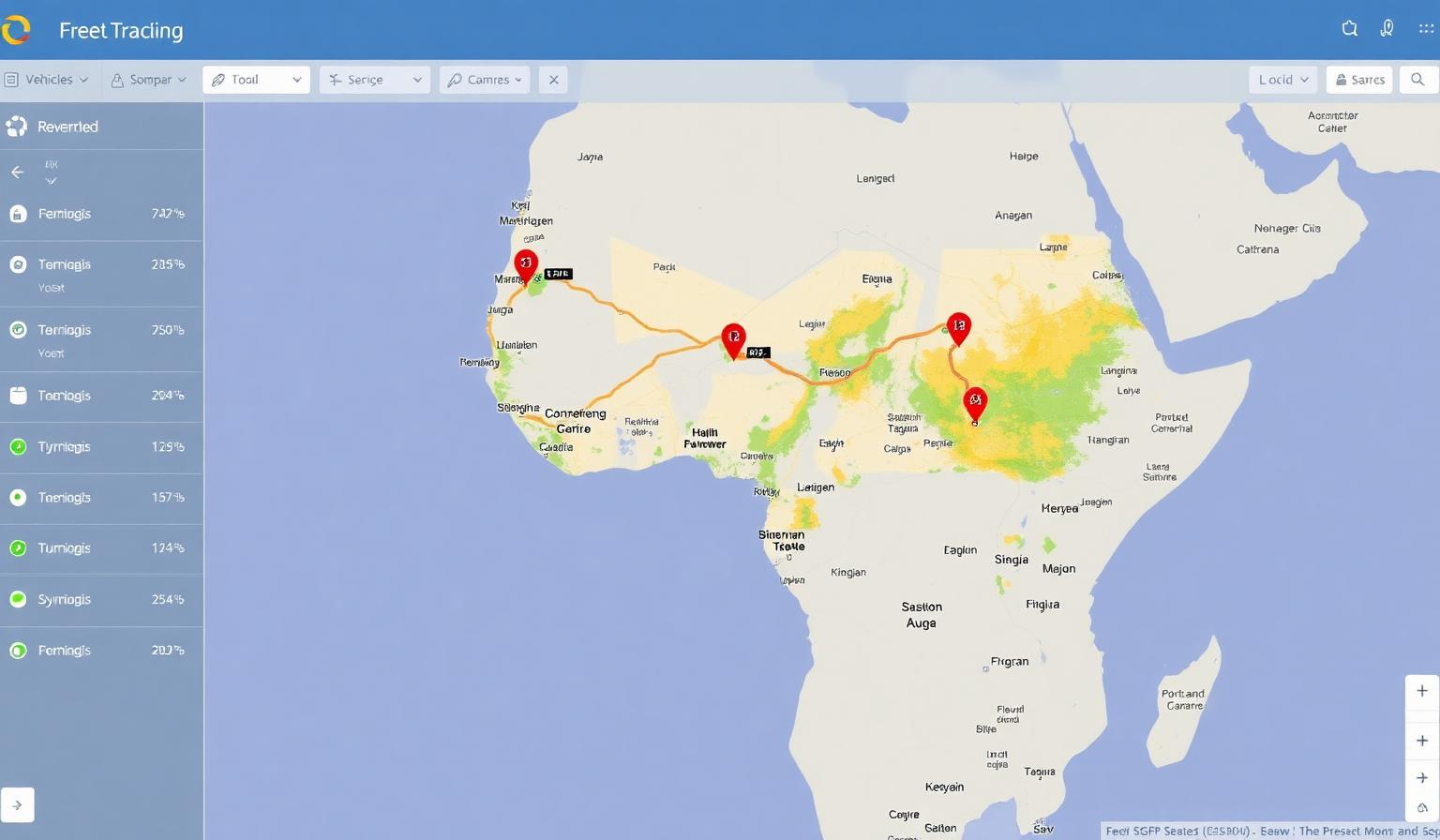Select the Tomiogis 204% row

click(x=101, y=396)
